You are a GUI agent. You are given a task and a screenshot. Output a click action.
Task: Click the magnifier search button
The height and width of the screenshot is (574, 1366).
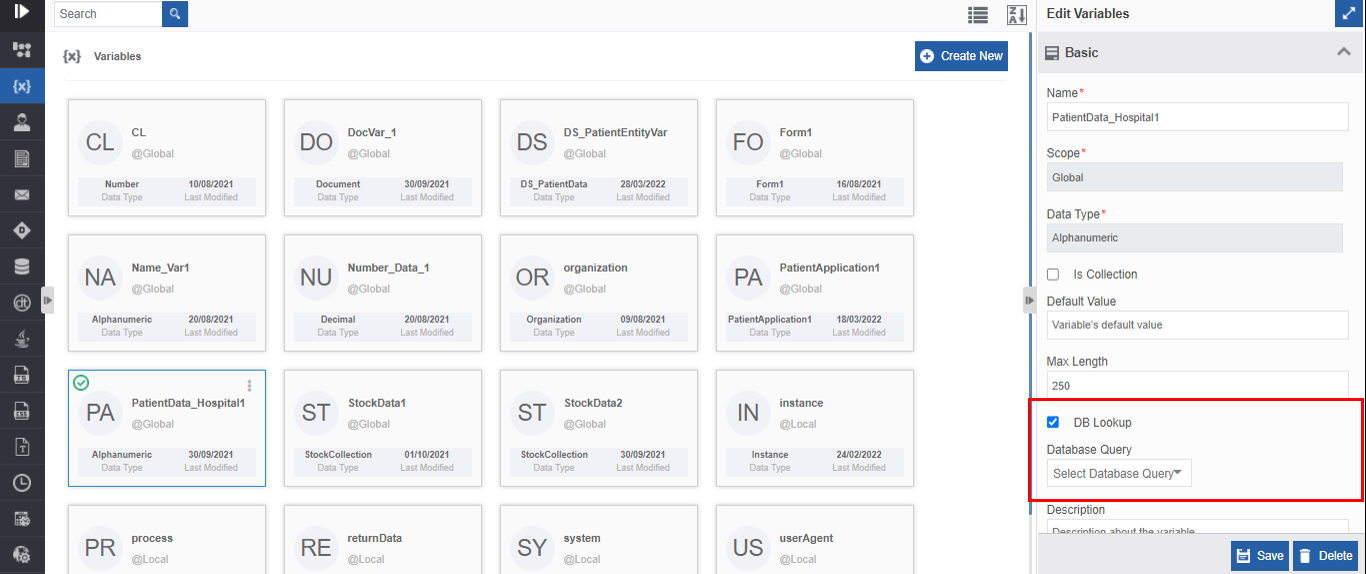pos(175,14)
